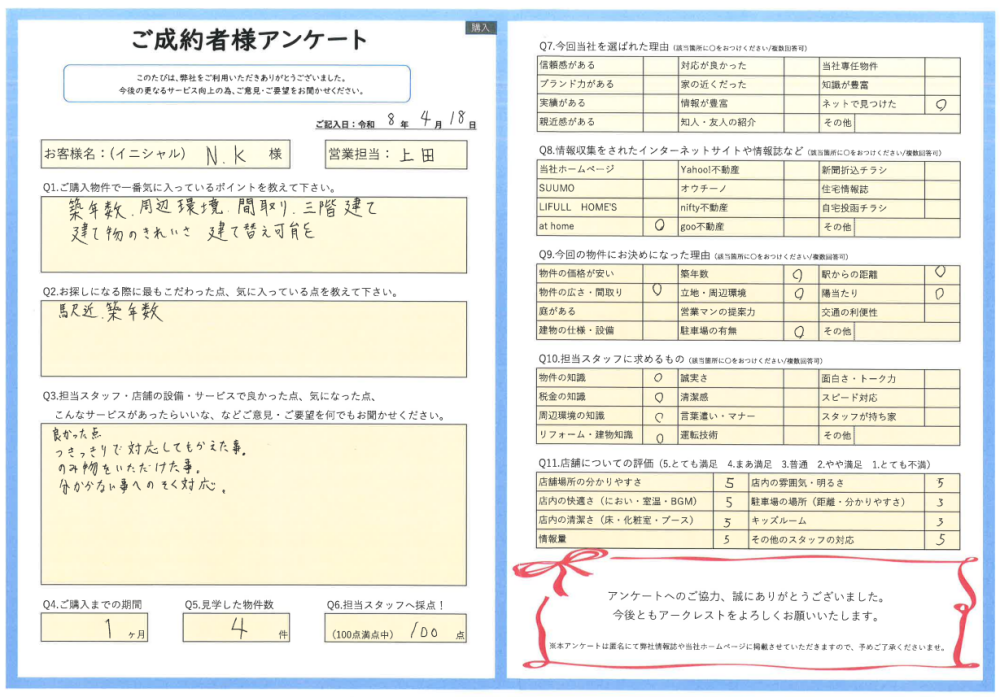Click the 購入 tag at top
The image size is (1000, 697).
pos(481,28)
